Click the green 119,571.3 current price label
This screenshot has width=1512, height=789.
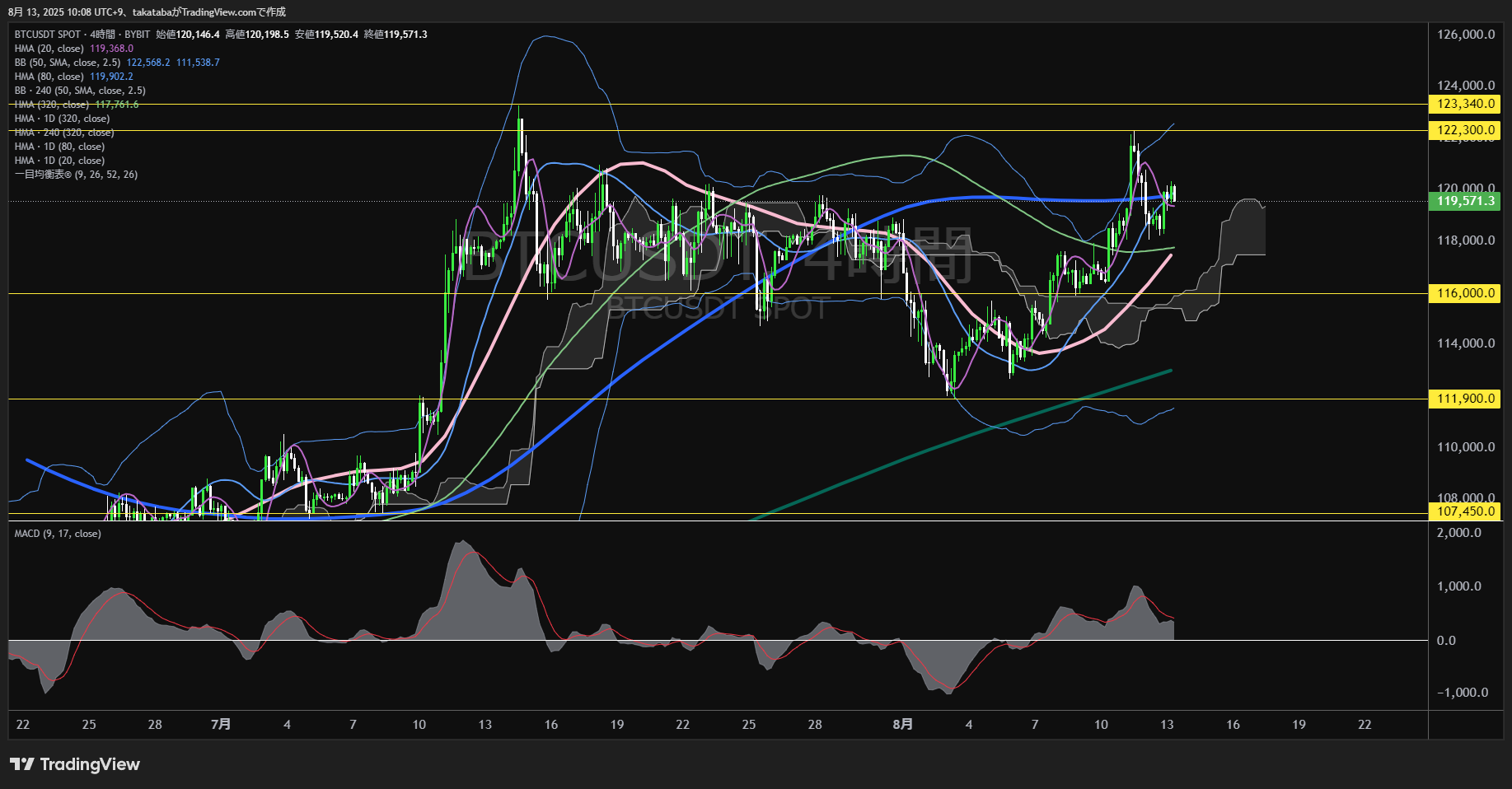coord(1465,201)
